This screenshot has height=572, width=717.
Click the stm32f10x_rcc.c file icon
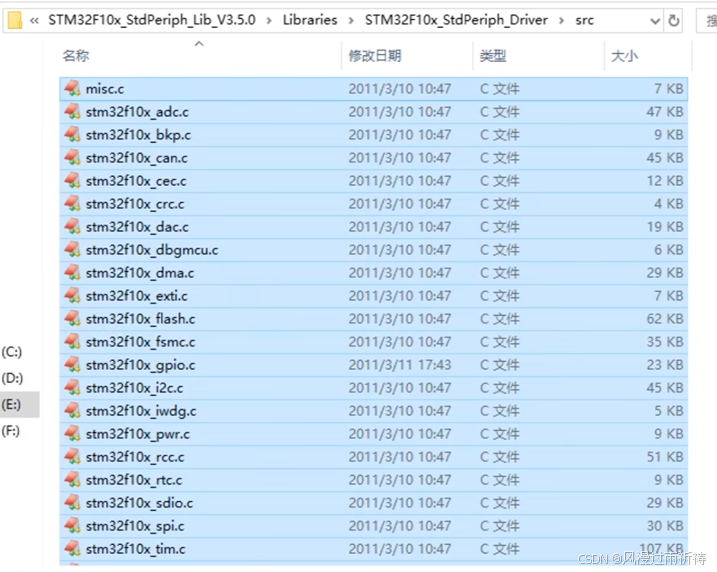[x=72, y=456]
